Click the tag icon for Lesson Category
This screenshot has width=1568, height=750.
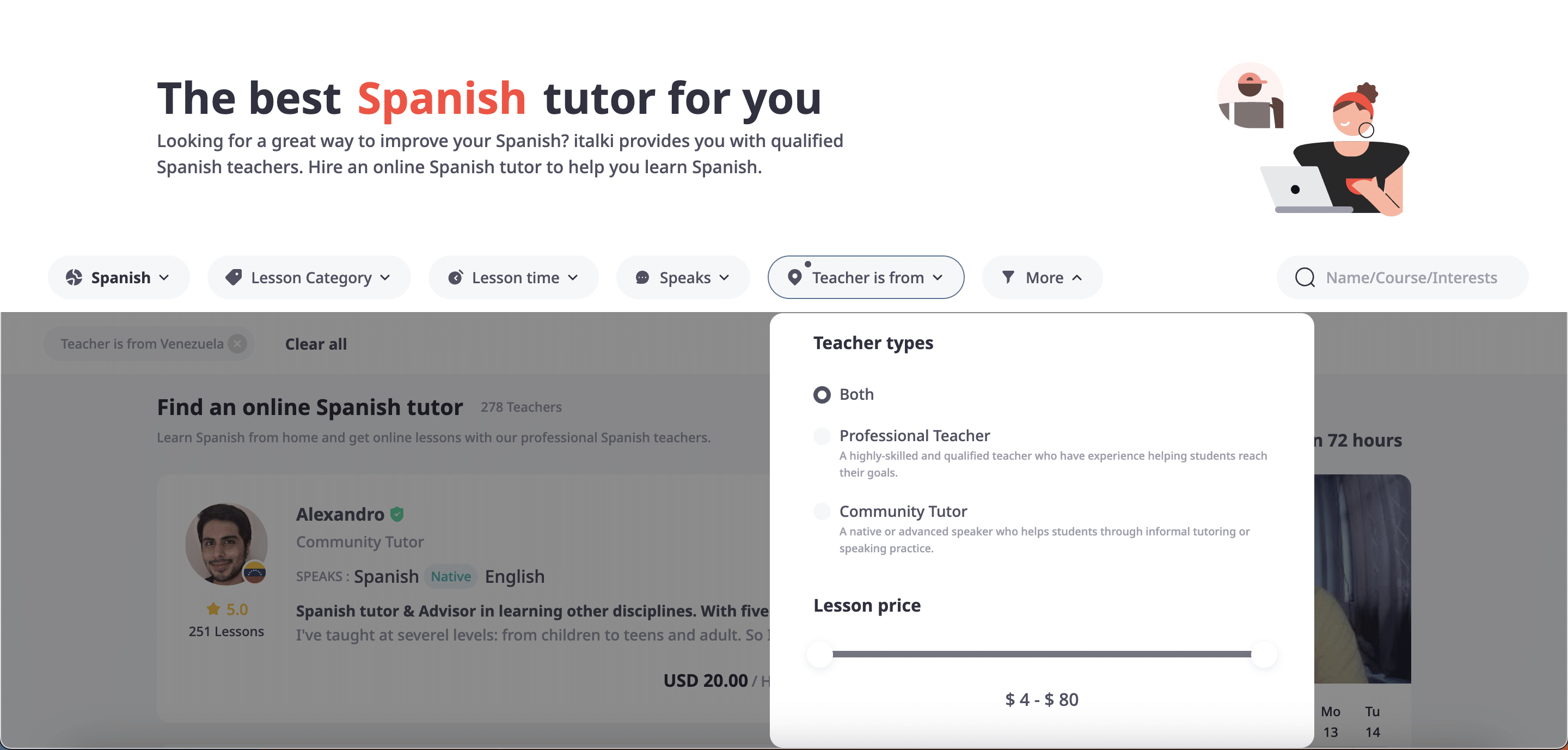(x=234, y=278)
